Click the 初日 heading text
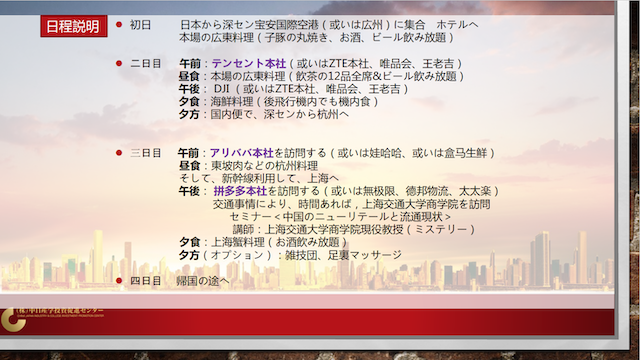This screenshot has width=640, height=360. click(x=140, y=25)
